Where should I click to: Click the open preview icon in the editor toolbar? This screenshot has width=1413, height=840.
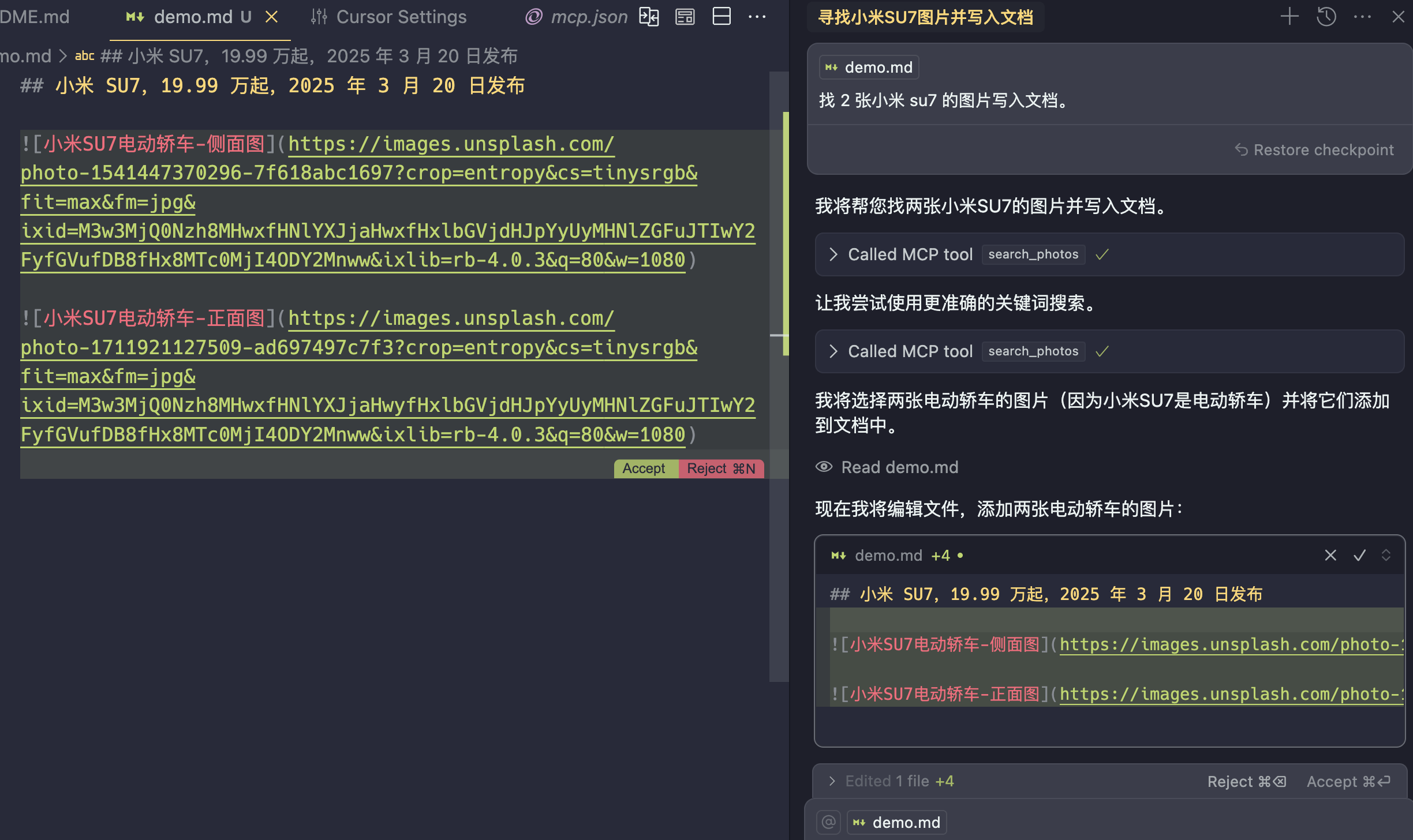pyautogui.click(x=685, y=17)
